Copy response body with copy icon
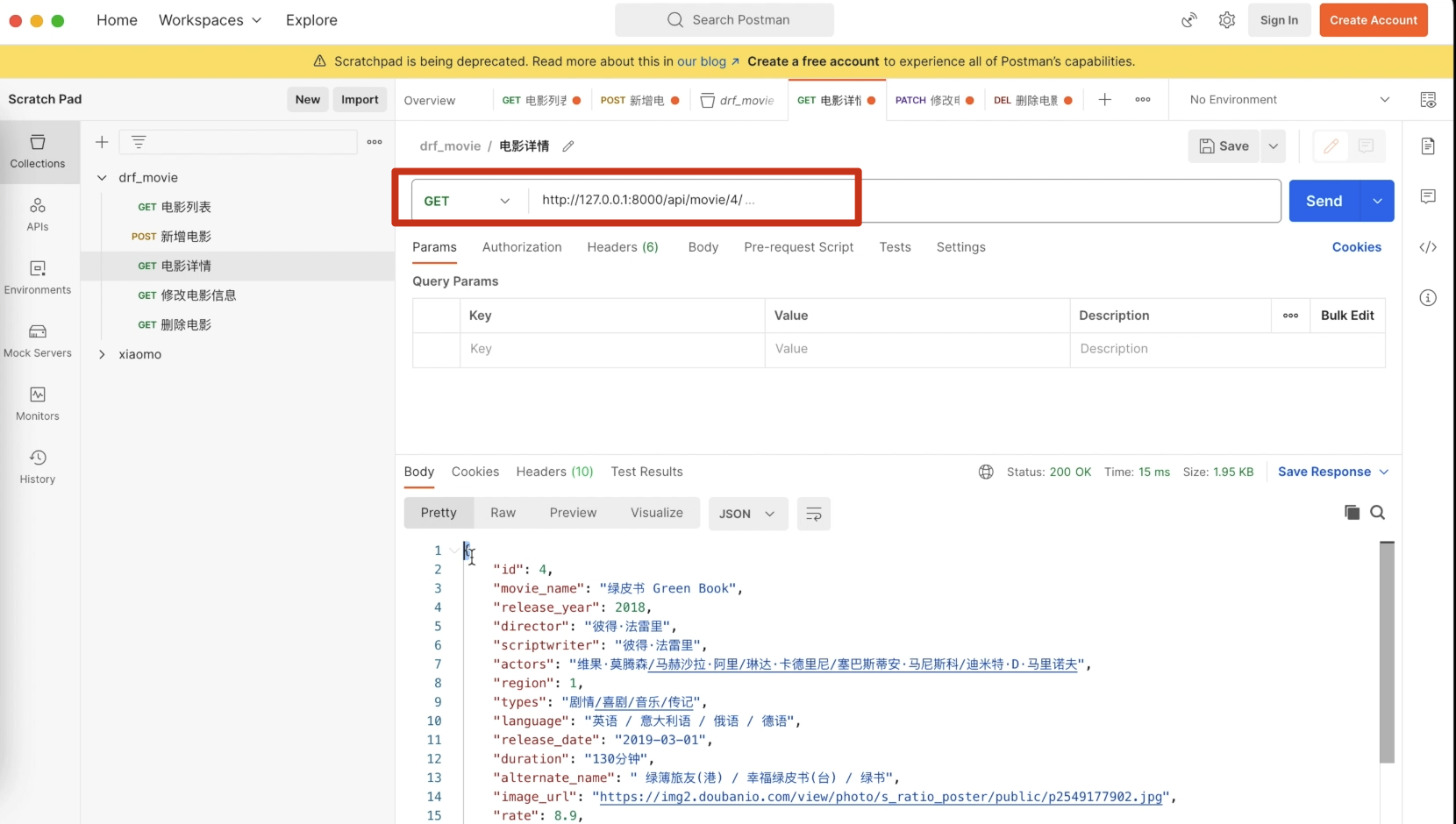Image resolution: width=1456 pixels, height=824 pixels. 1352,513
